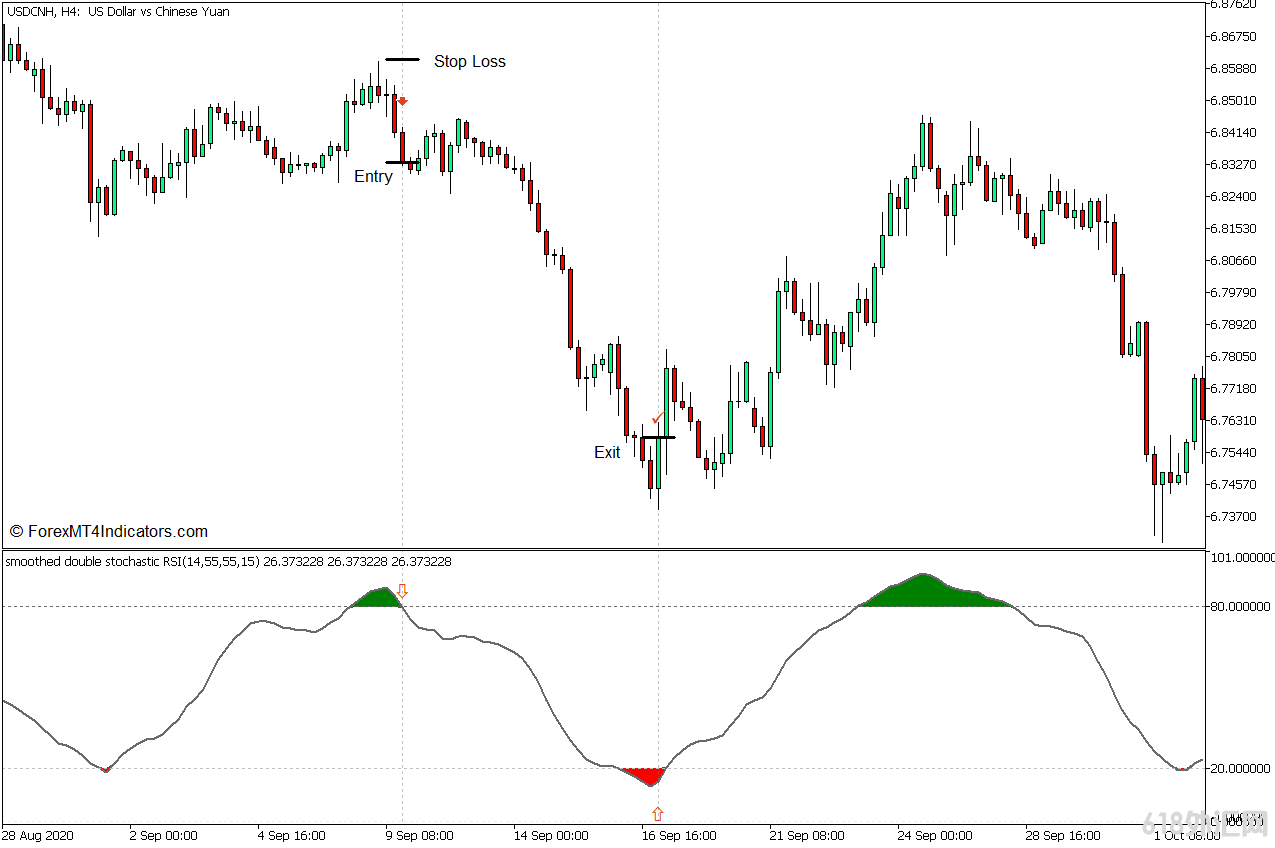Select the orange down arrow on the stochastic panel

403,593
